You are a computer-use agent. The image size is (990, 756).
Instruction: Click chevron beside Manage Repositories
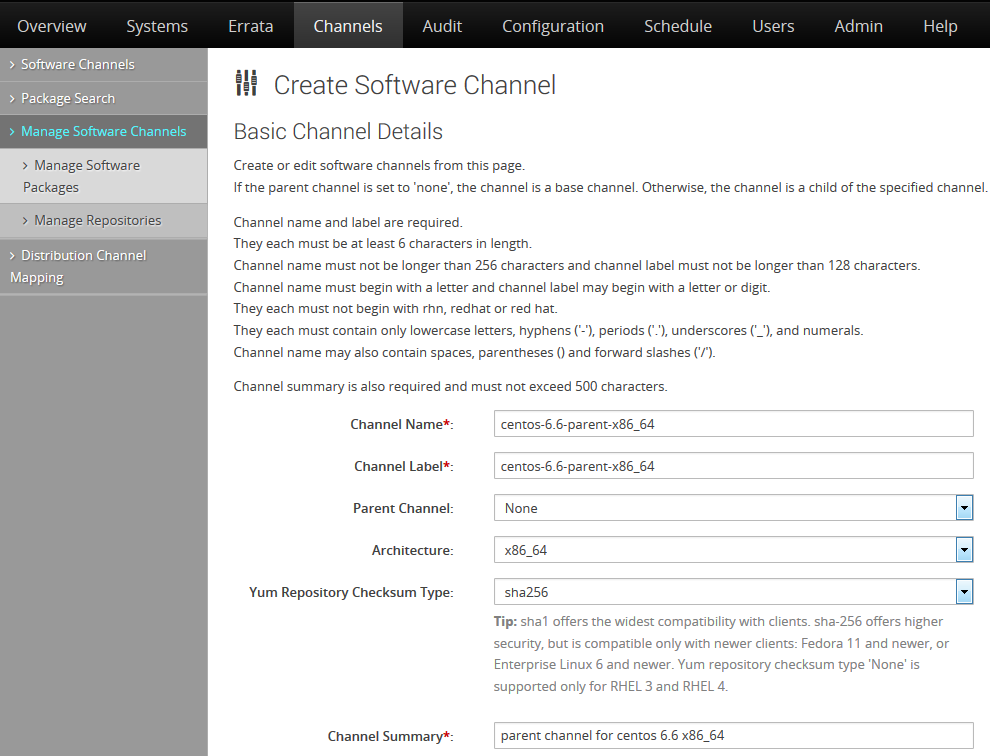(x=25, y=220)
